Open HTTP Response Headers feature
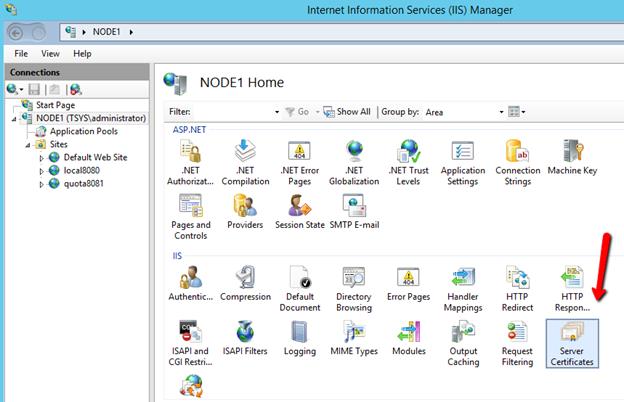Screen dimensions: 624x402 point(572,289)
